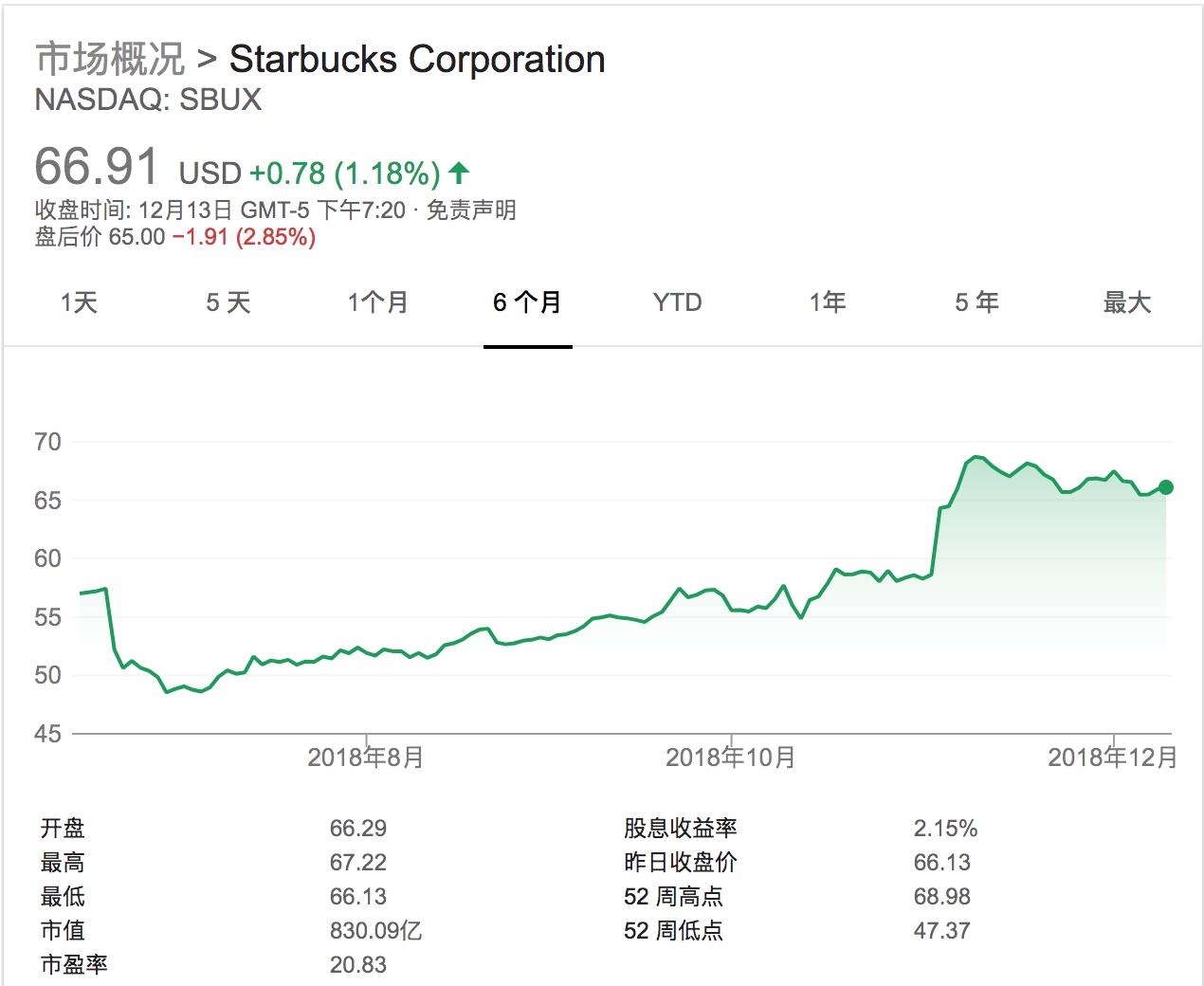Click the 盘后价 65.00 after-hours price

pos(100,237)
